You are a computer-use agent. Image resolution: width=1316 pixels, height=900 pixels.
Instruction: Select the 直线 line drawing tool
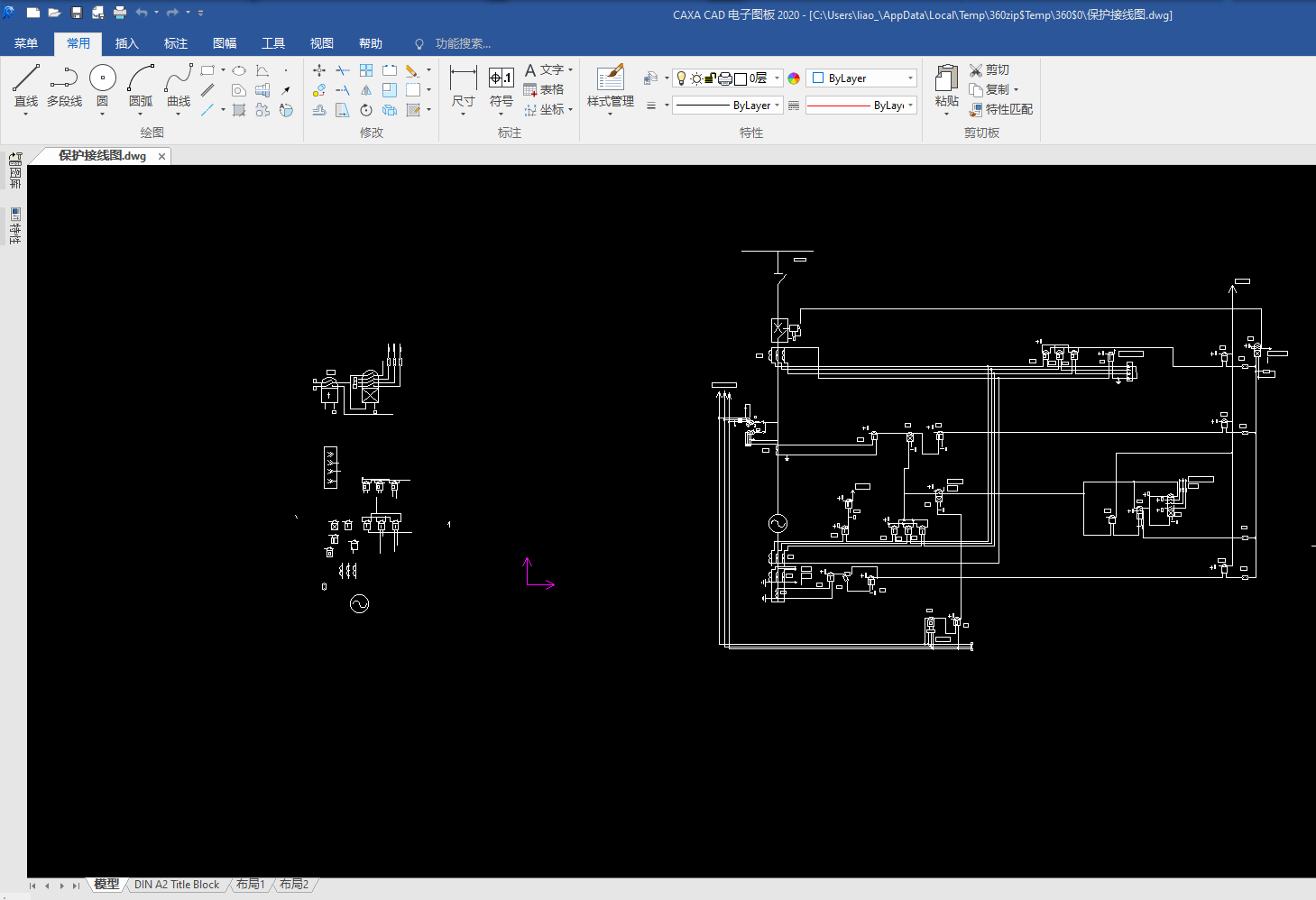[26, 87]
